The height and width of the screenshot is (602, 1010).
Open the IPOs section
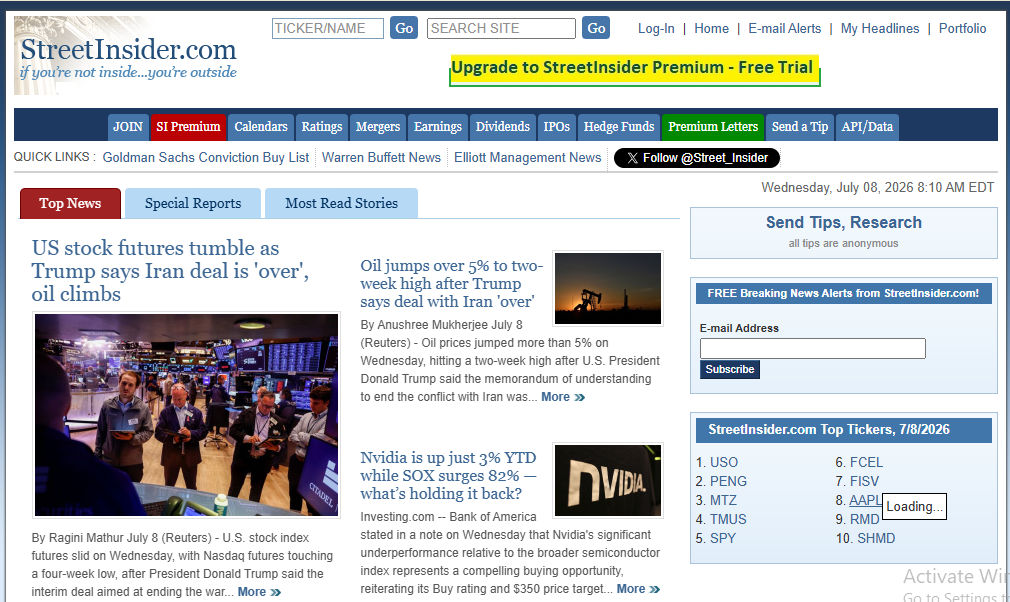tap(557, 127)
